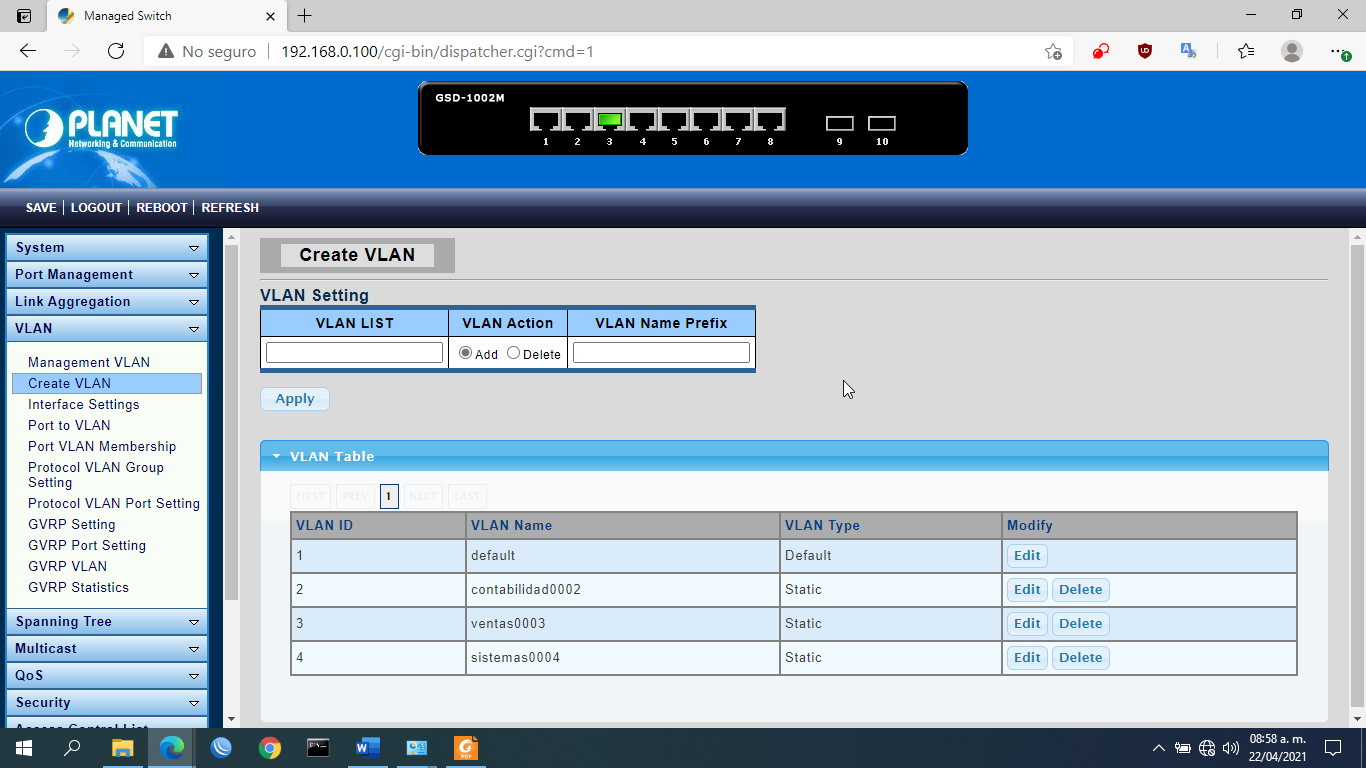This screenshot has height=768, width=1366.
Task: Open the Port to VLAN page
Action: point(69,425)
